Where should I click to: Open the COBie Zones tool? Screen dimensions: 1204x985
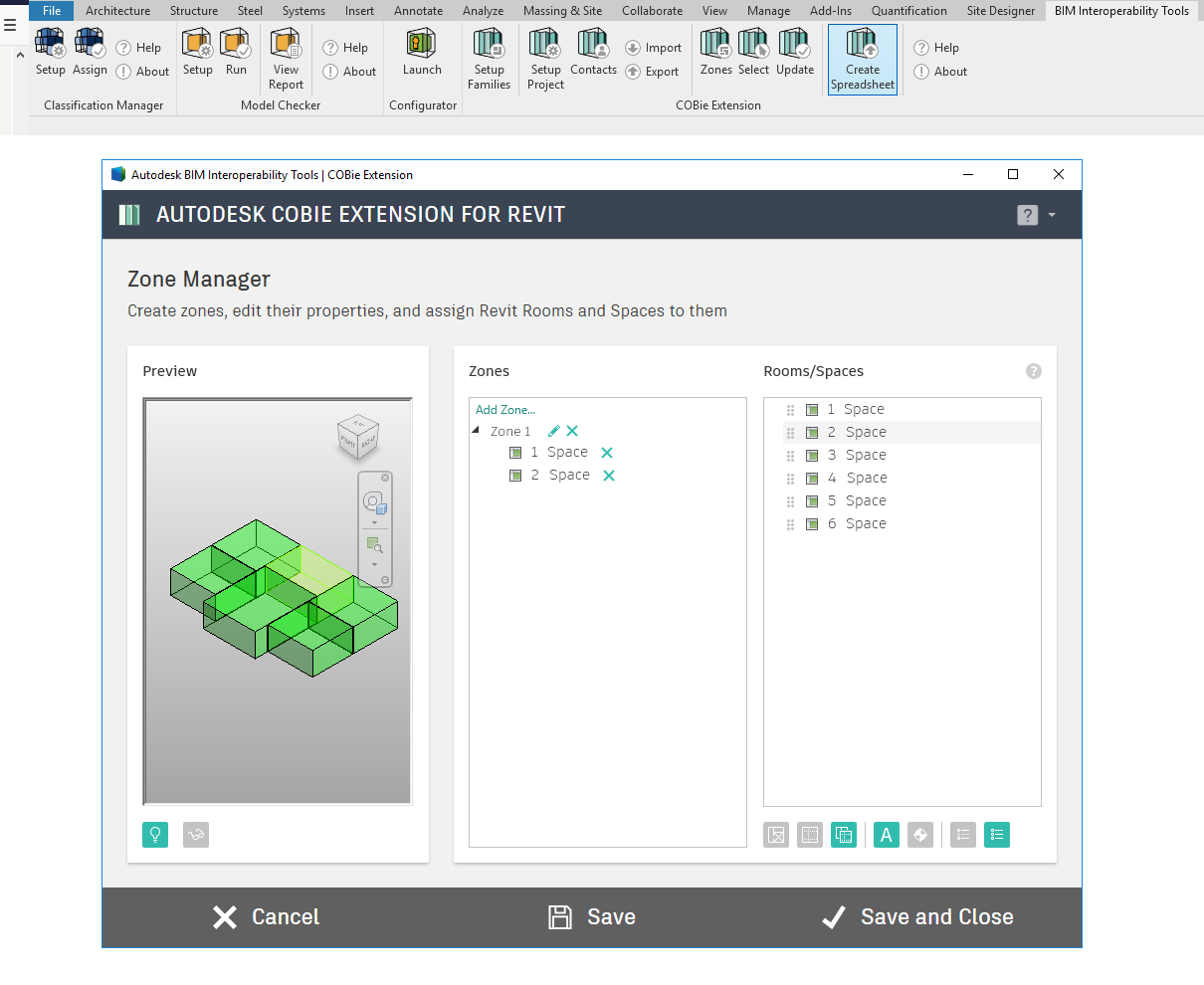(716, 53)
